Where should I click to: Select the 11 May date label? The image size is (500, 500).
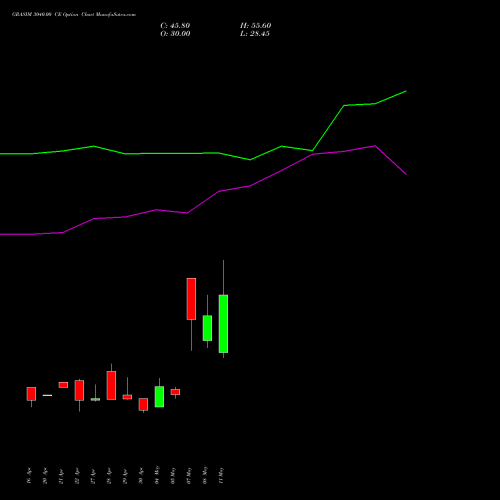point(221,475)
